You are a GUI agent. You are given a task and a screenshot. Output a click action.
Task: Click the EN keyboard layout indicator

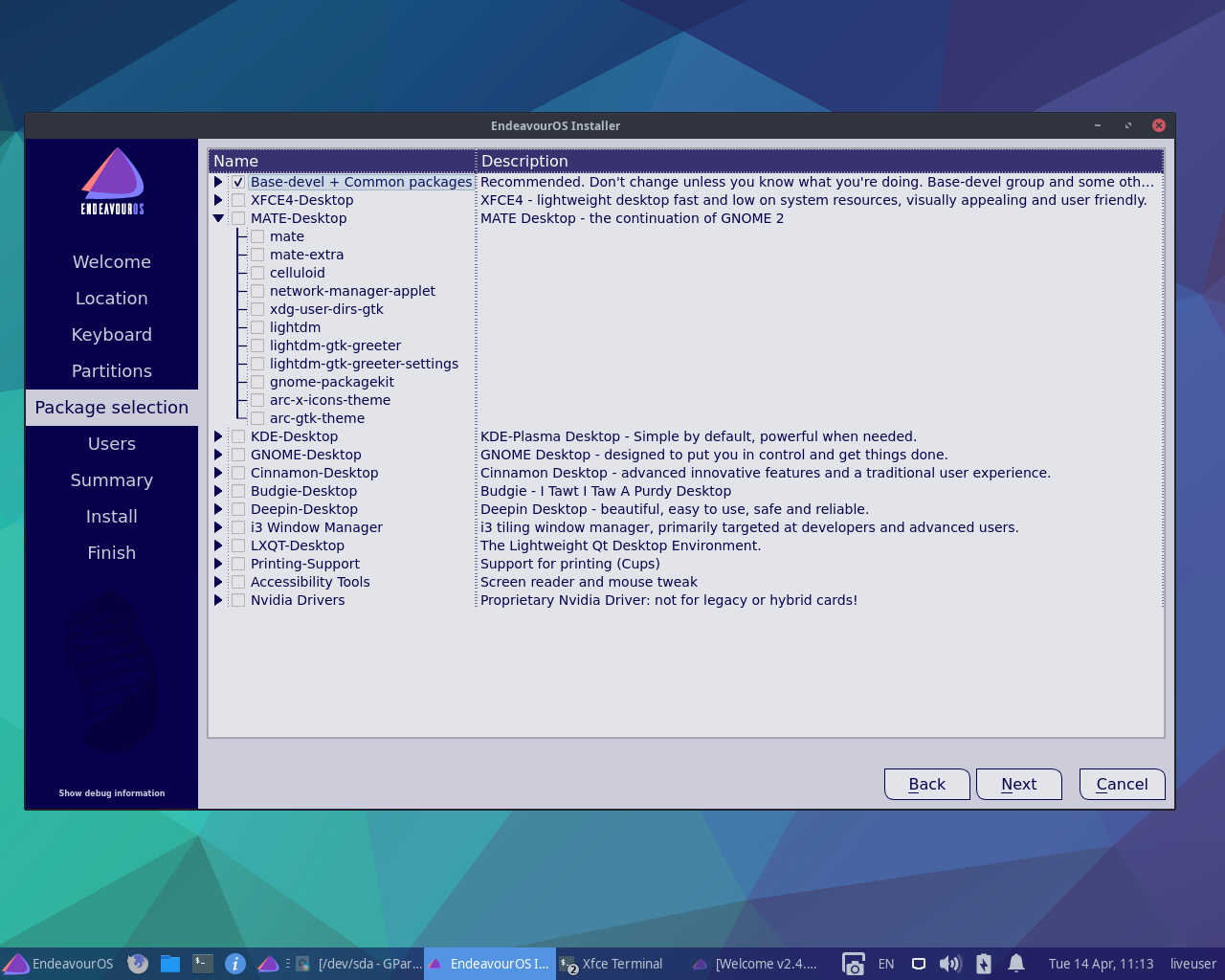[886, 964]
